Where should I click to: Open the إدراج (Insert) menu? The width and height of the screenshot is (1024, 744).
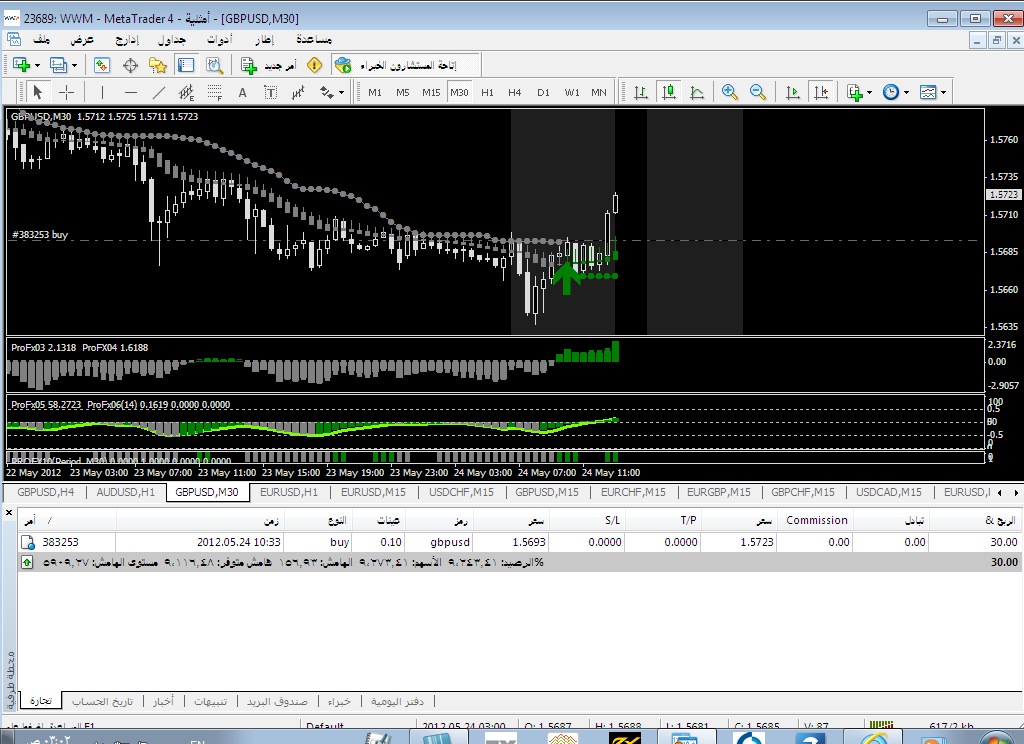coord(127,40)
